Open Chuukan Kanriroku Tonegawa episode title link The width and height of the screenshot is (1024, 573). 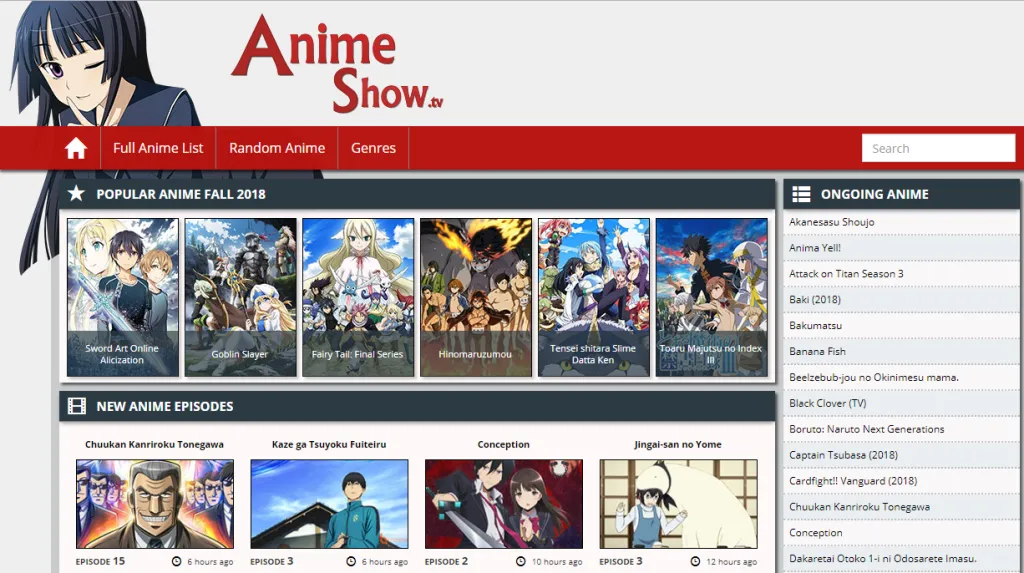[154, 444]
